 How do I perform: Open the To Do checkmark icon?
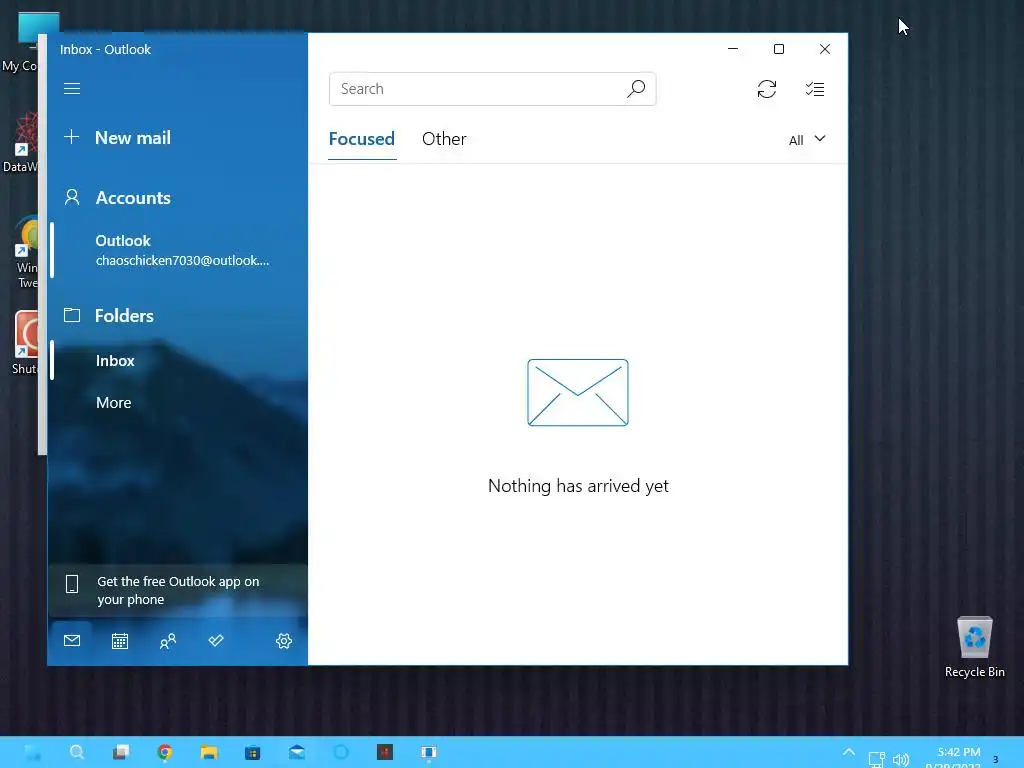click(x=216, y=641)
